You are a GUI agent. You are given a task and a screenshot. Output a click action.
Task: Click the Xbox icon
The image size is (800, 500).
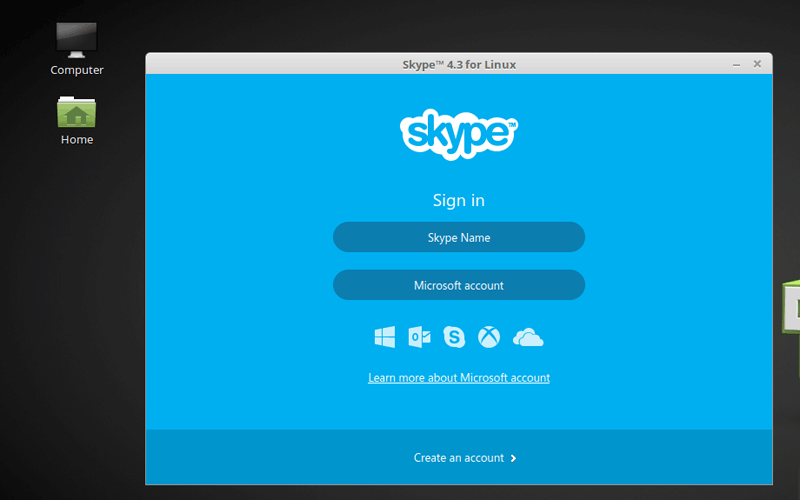coord(489,337)
